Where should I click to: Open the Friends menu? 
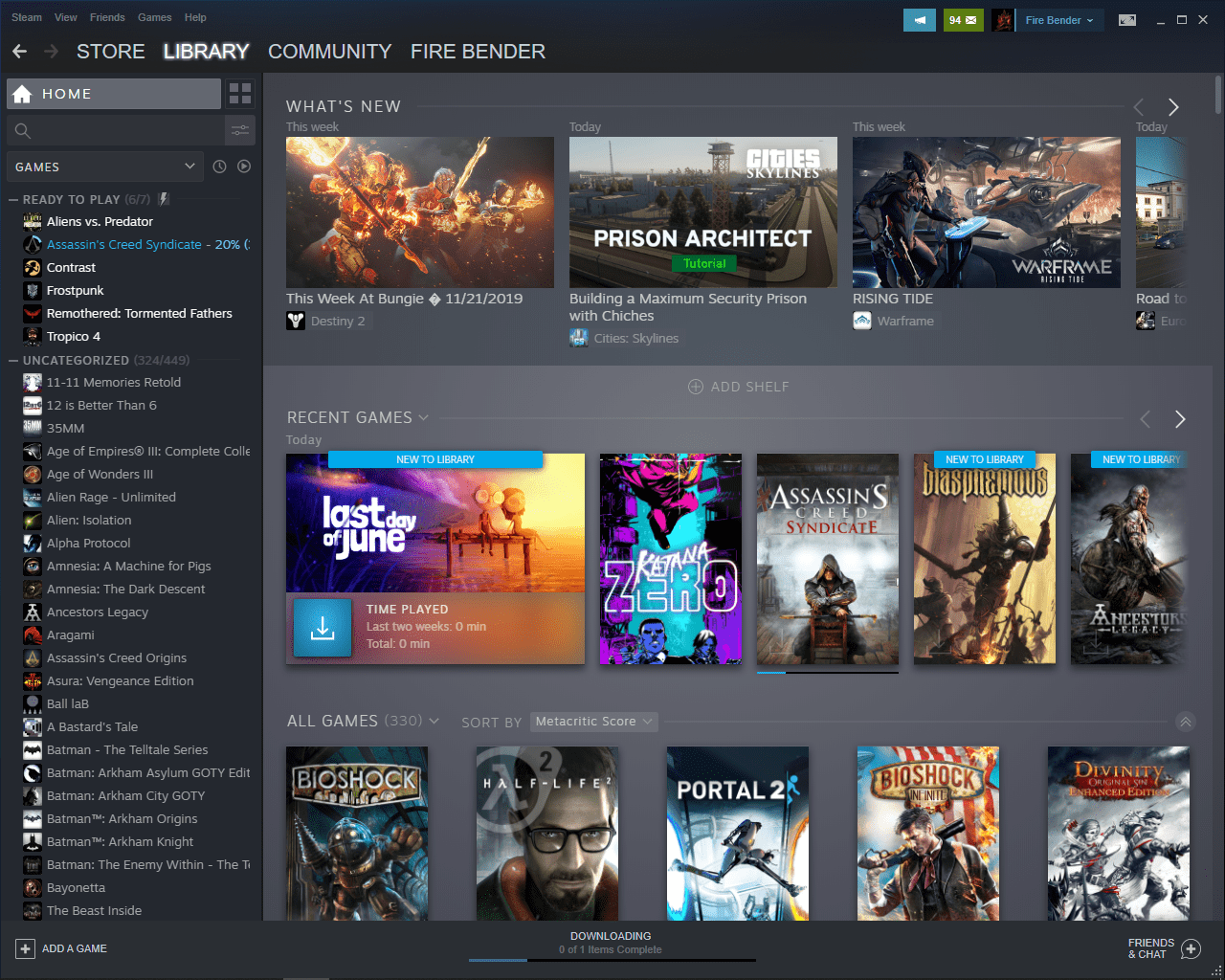click(107, 17)
